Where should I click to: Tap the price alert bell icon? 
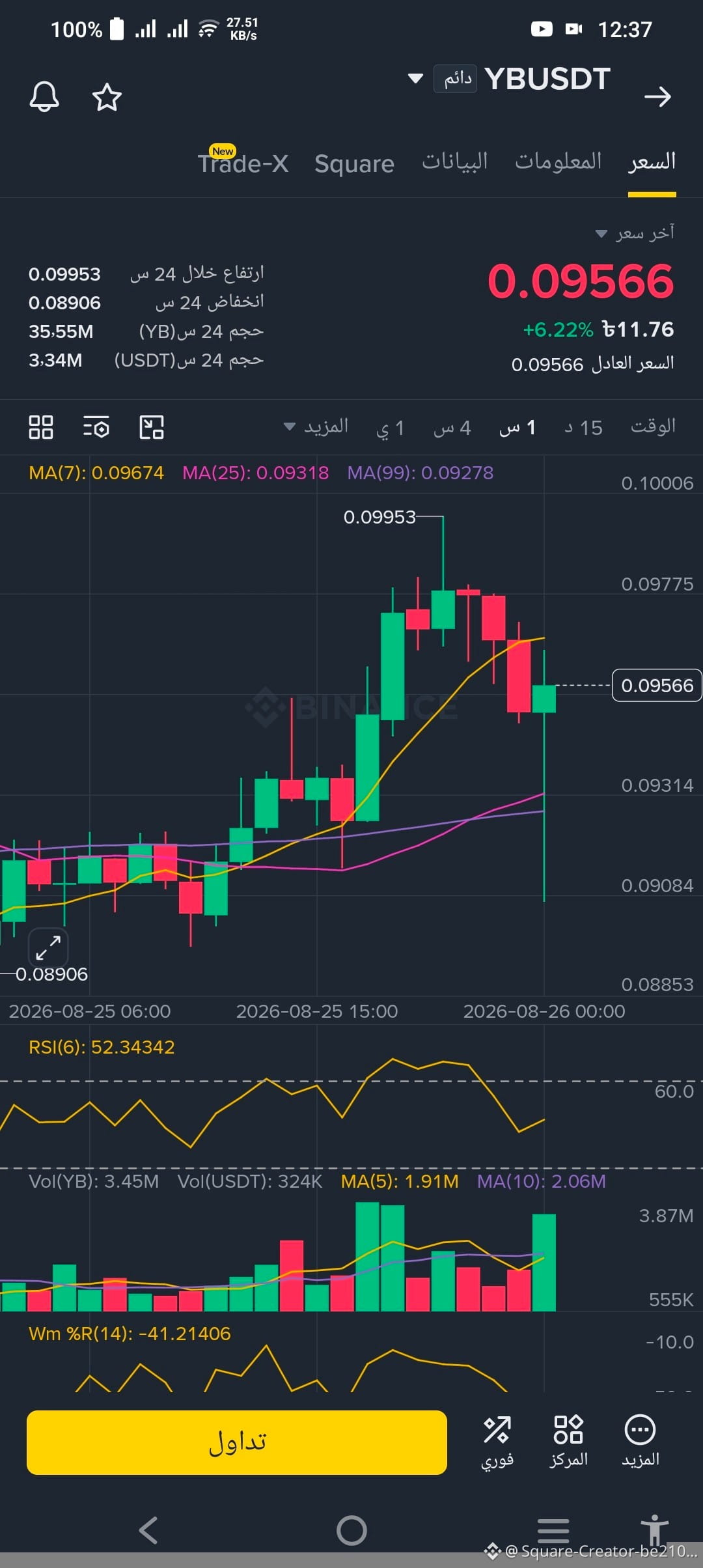pyautogui.click(x=44, y=97)
